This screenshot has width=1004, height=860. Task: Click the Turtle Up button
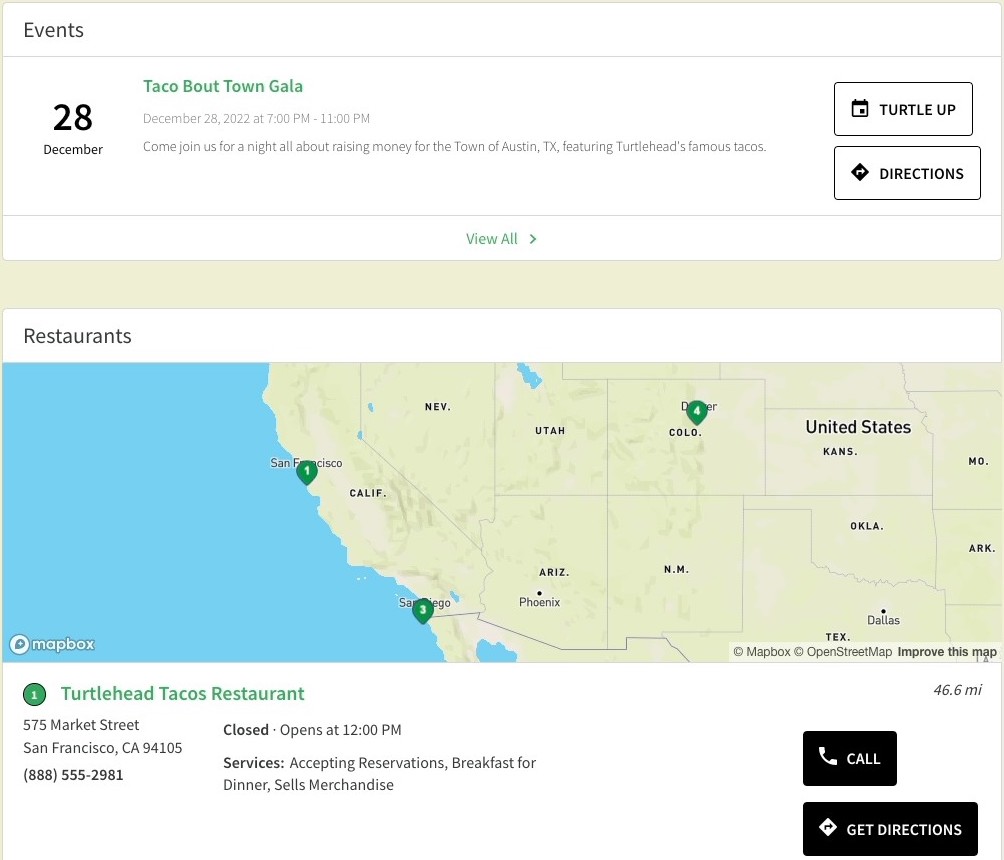point(903,109)
